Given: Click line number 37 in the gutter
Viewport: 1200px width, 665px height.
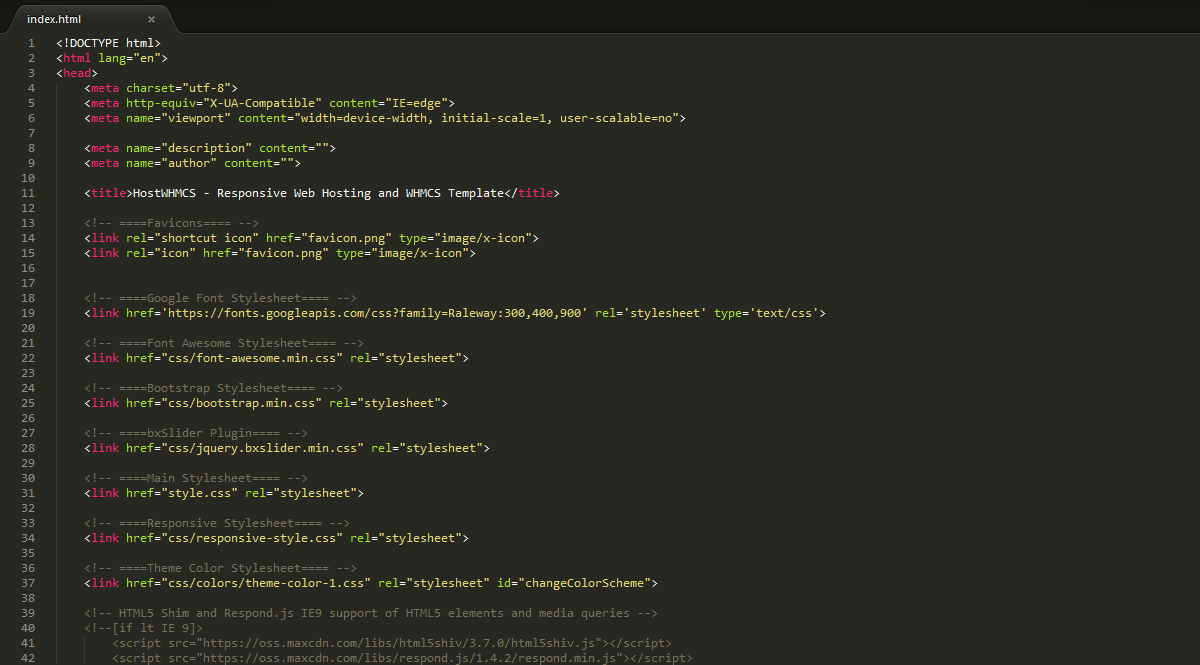Looking at the screenshot, I should point(28,583).
